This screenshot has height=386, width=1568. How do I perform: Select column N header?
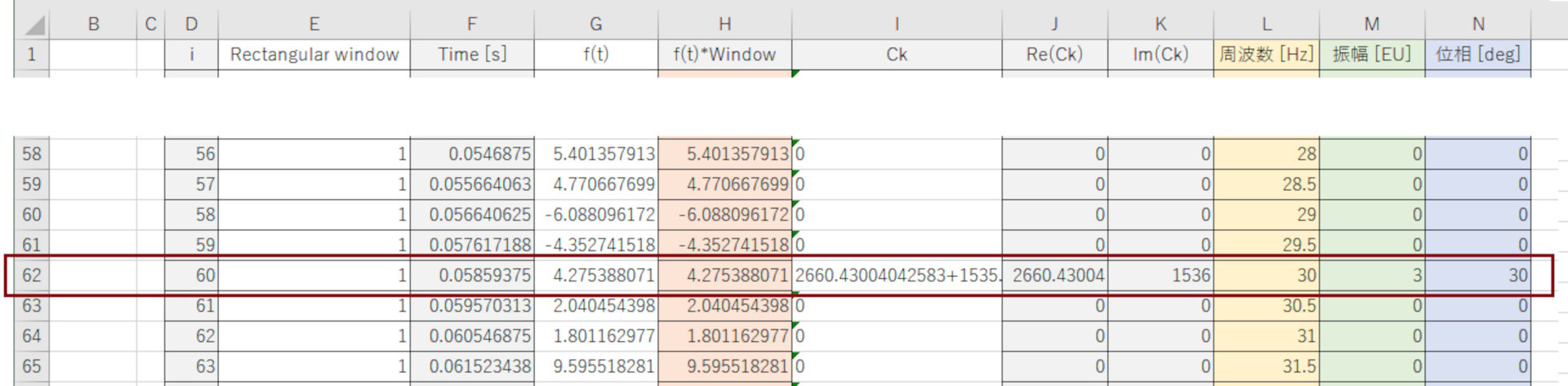[1477, 24]
